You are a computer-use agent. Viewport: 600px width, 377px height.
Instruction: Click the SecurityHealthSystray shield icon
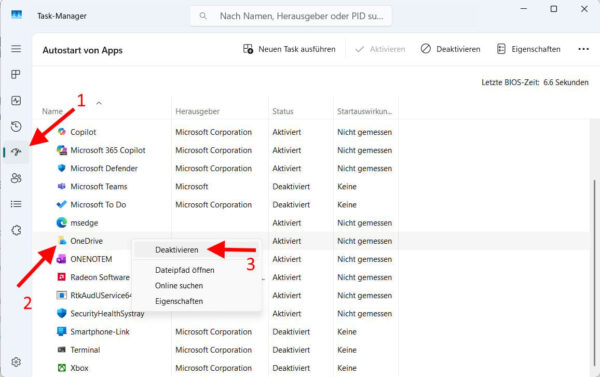pos(61,313)
